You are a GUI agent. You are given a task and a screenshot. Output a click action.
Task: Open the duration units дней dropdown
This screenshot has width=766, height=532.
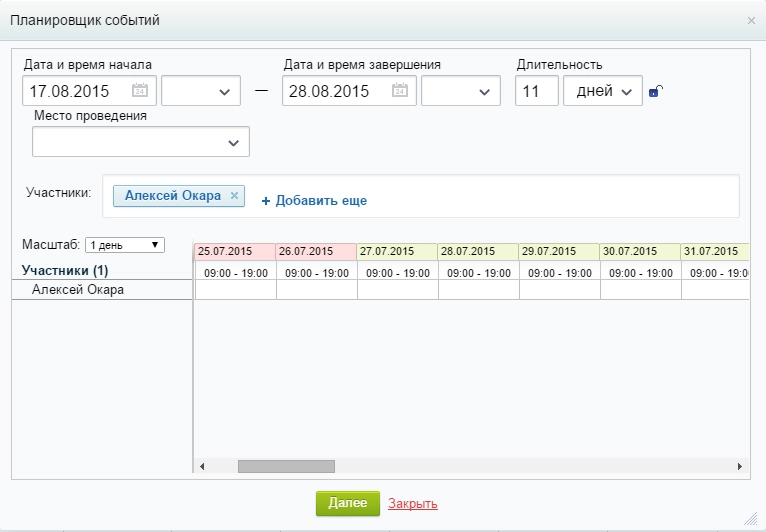603,91
